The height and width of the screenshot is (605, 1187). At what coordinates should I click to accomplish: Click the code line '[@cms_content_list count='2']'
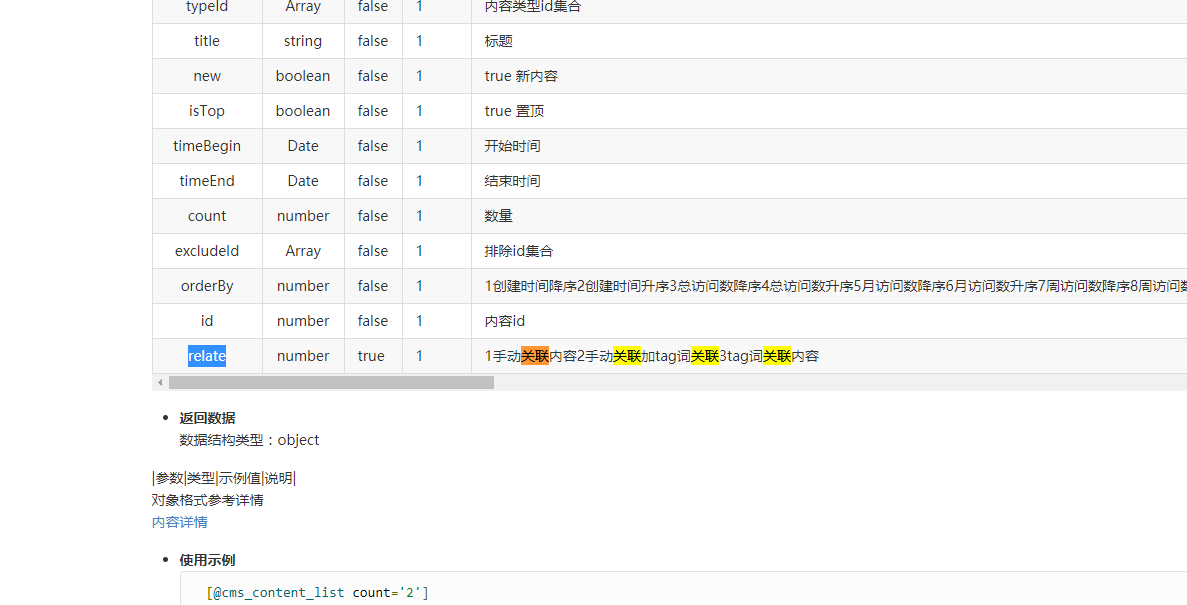[x=317, y=592]
